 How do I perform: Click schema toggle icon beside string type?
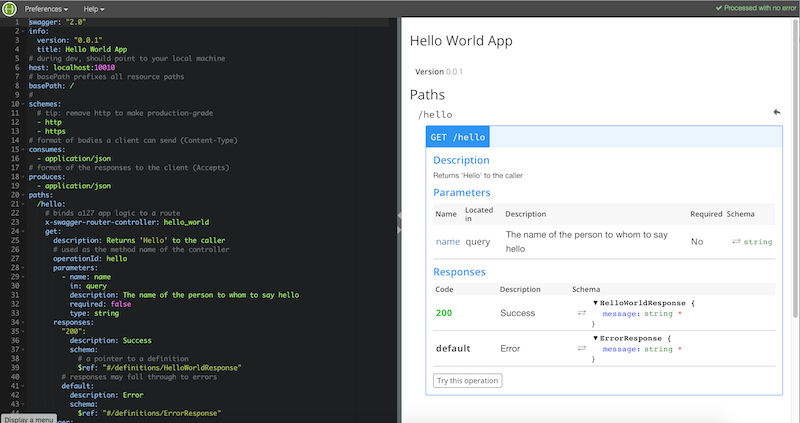point(736,241)
